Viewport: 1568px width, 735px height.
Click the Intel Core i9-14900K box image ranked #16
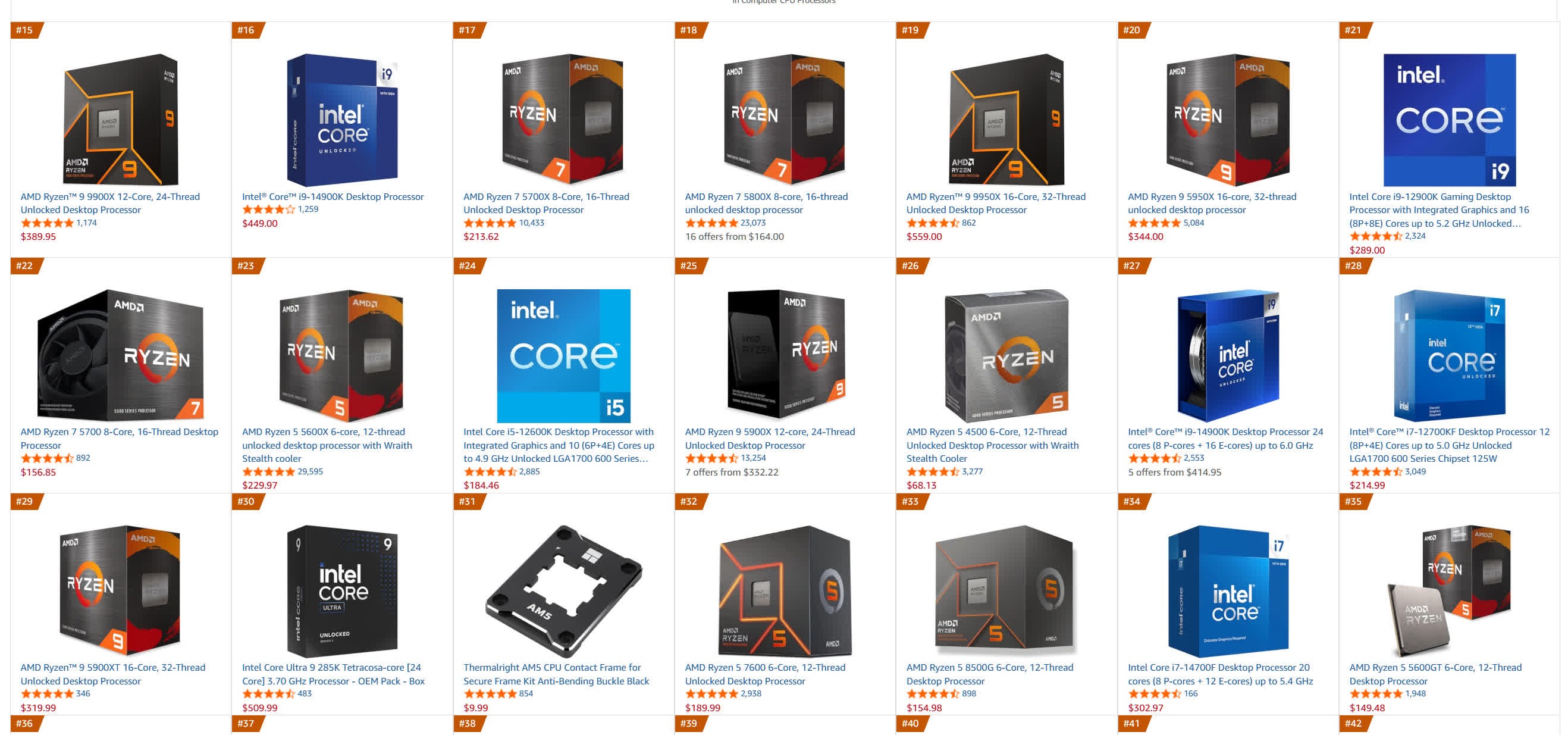click(x=342, y=120)
